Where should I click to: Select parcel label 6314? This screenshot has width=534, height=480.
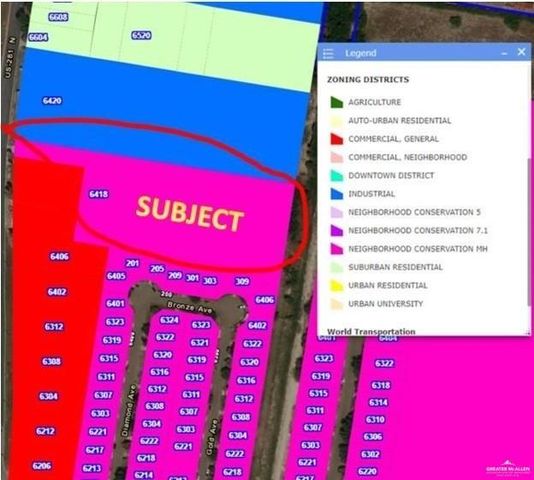coord(378,403)
